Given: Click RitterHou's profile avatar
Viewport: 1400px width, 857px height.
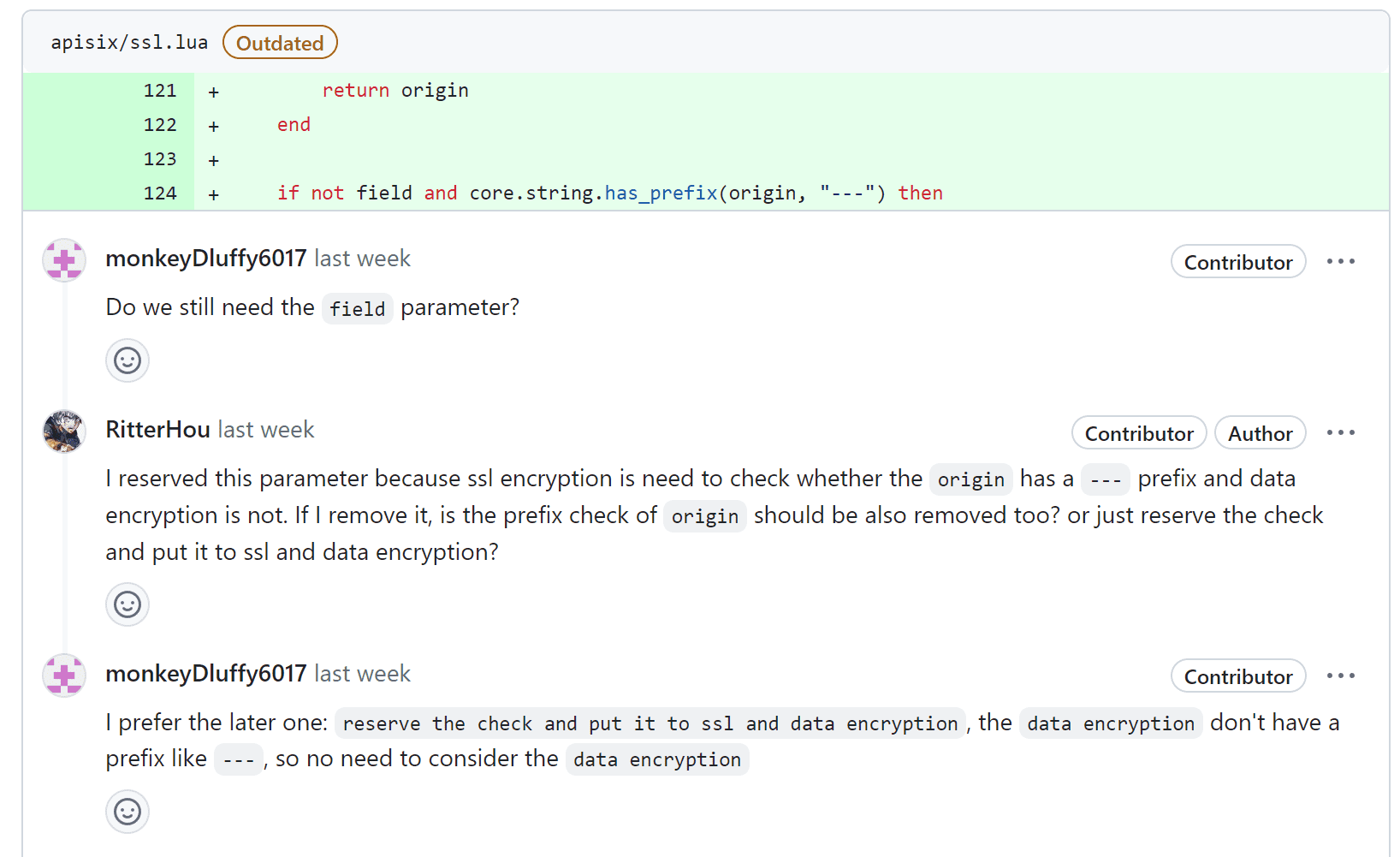Looking at the screenshot, I should click(64, 431).
